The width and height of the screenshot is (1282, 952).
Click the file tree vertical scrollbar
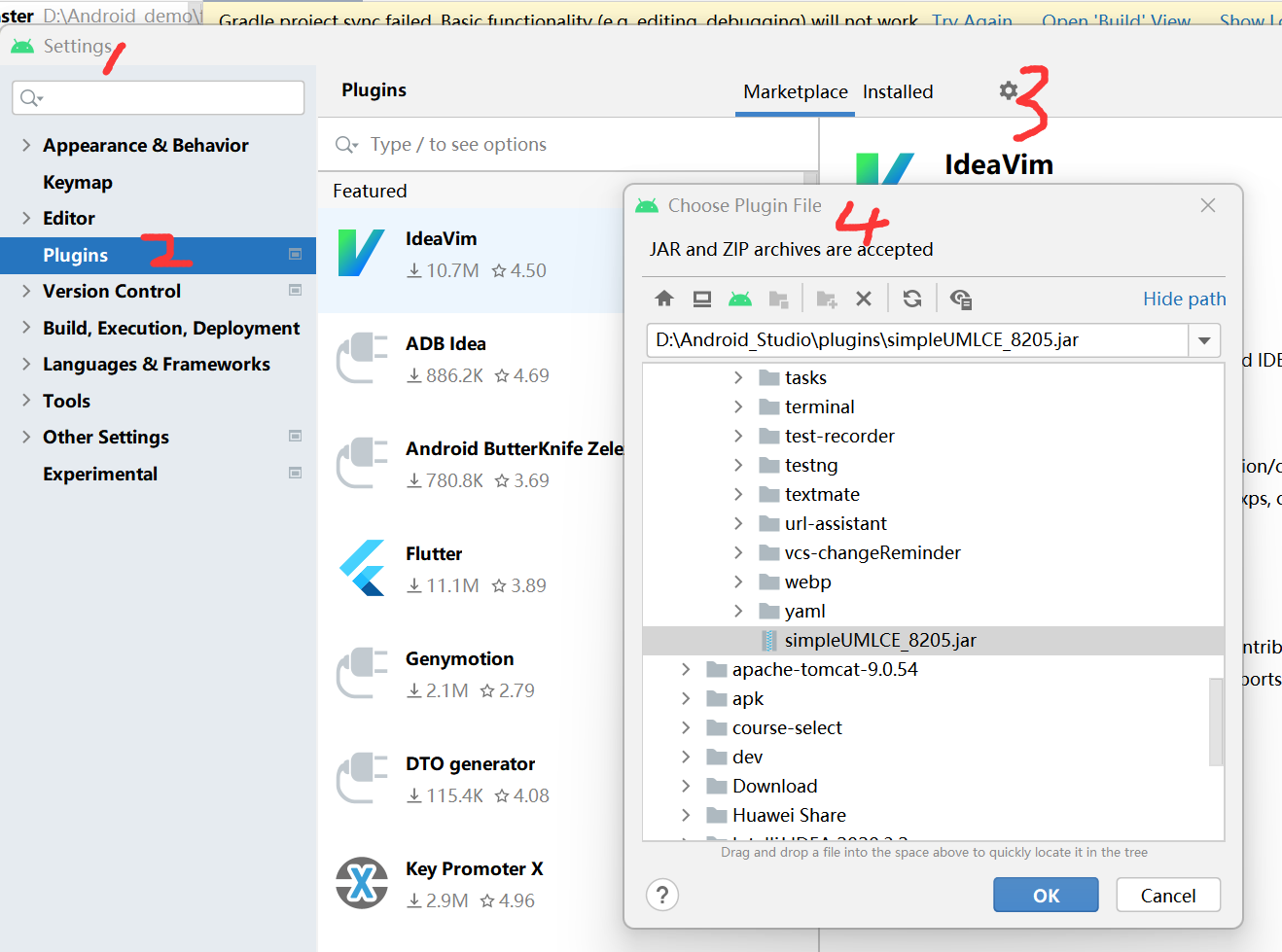[x=1216, y=722]
